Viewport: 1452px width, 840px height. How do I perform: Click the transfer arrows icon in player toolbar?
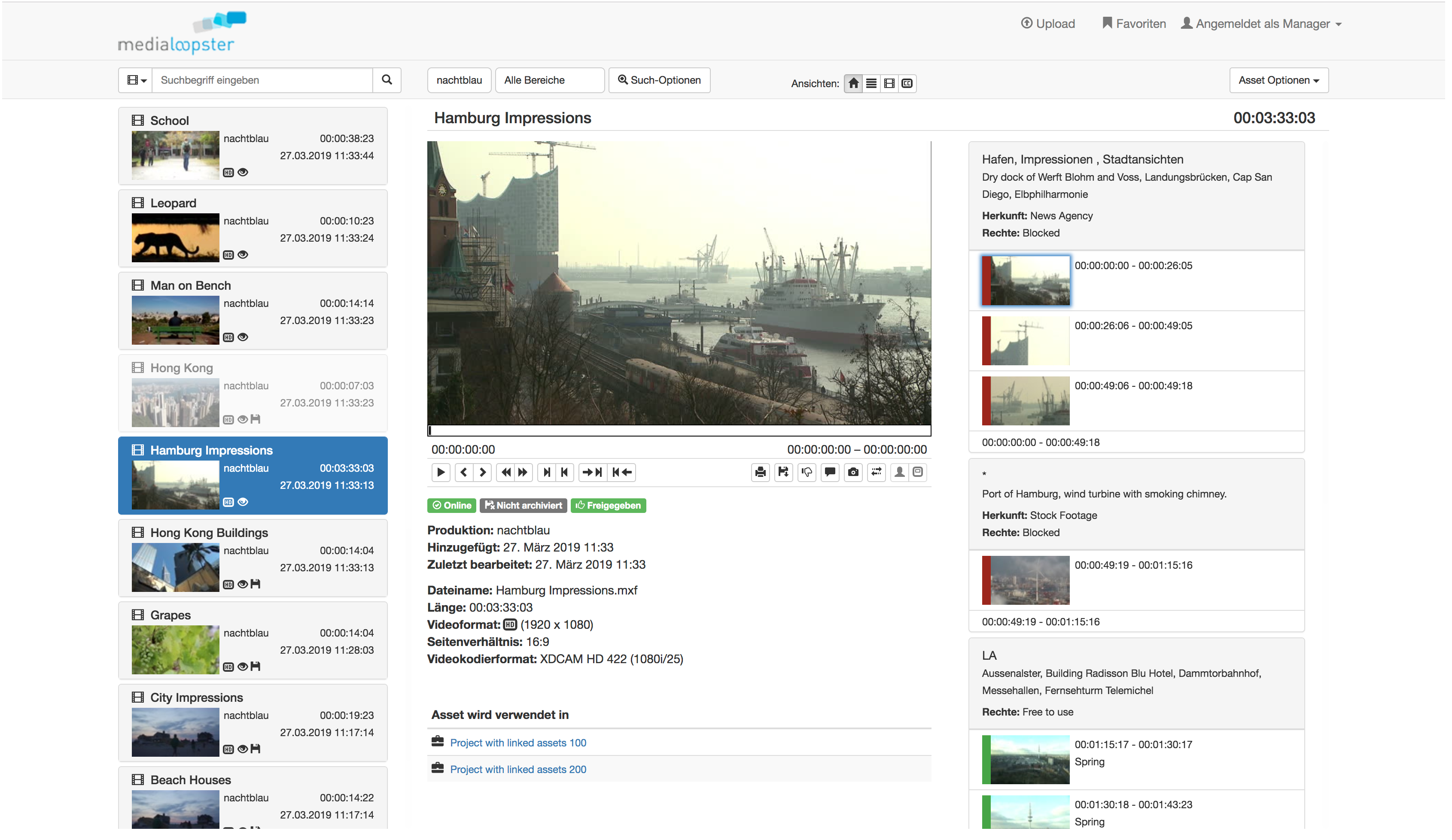tap(877, 473)
